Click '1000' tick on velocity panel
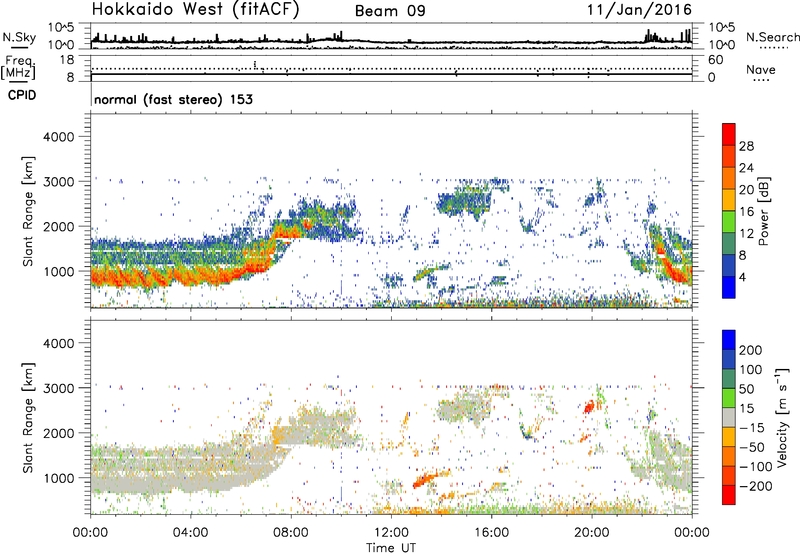The height and width of the screenshot is (554, 800). [x=59, y=478]
